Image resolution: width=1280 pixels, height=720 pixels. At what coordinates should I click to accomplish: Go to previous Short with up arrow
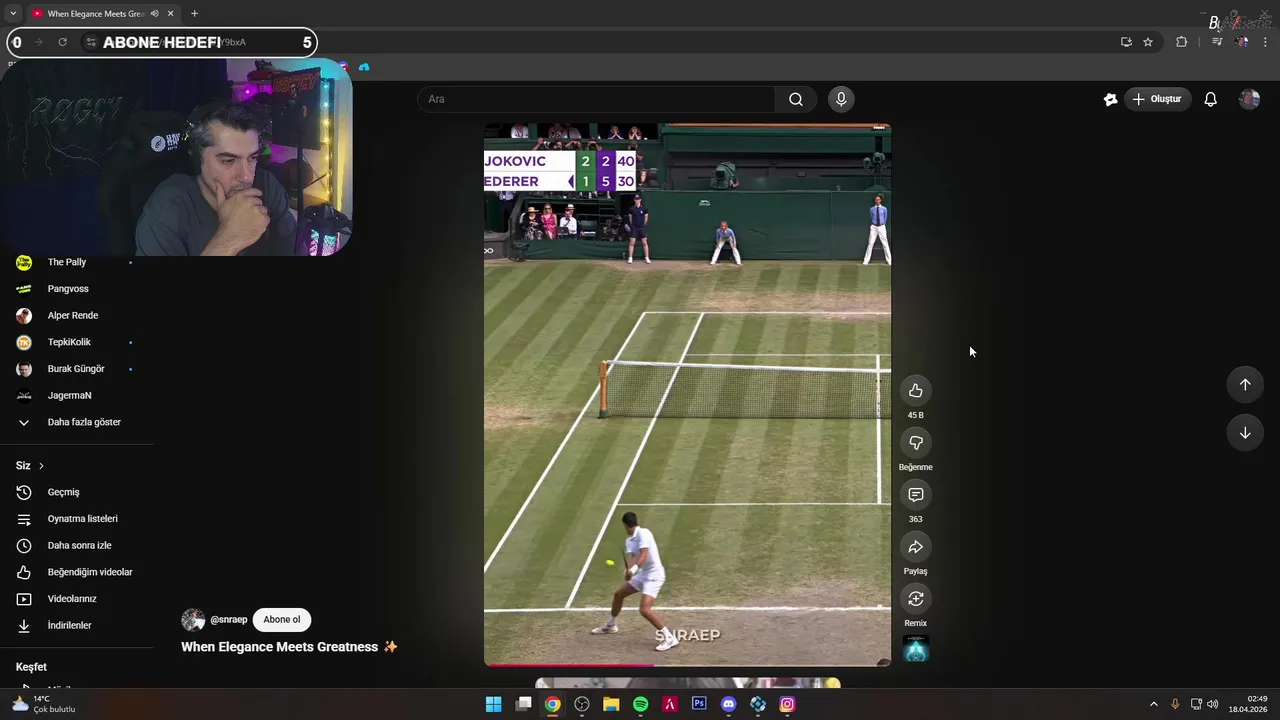coord(1245,385)
